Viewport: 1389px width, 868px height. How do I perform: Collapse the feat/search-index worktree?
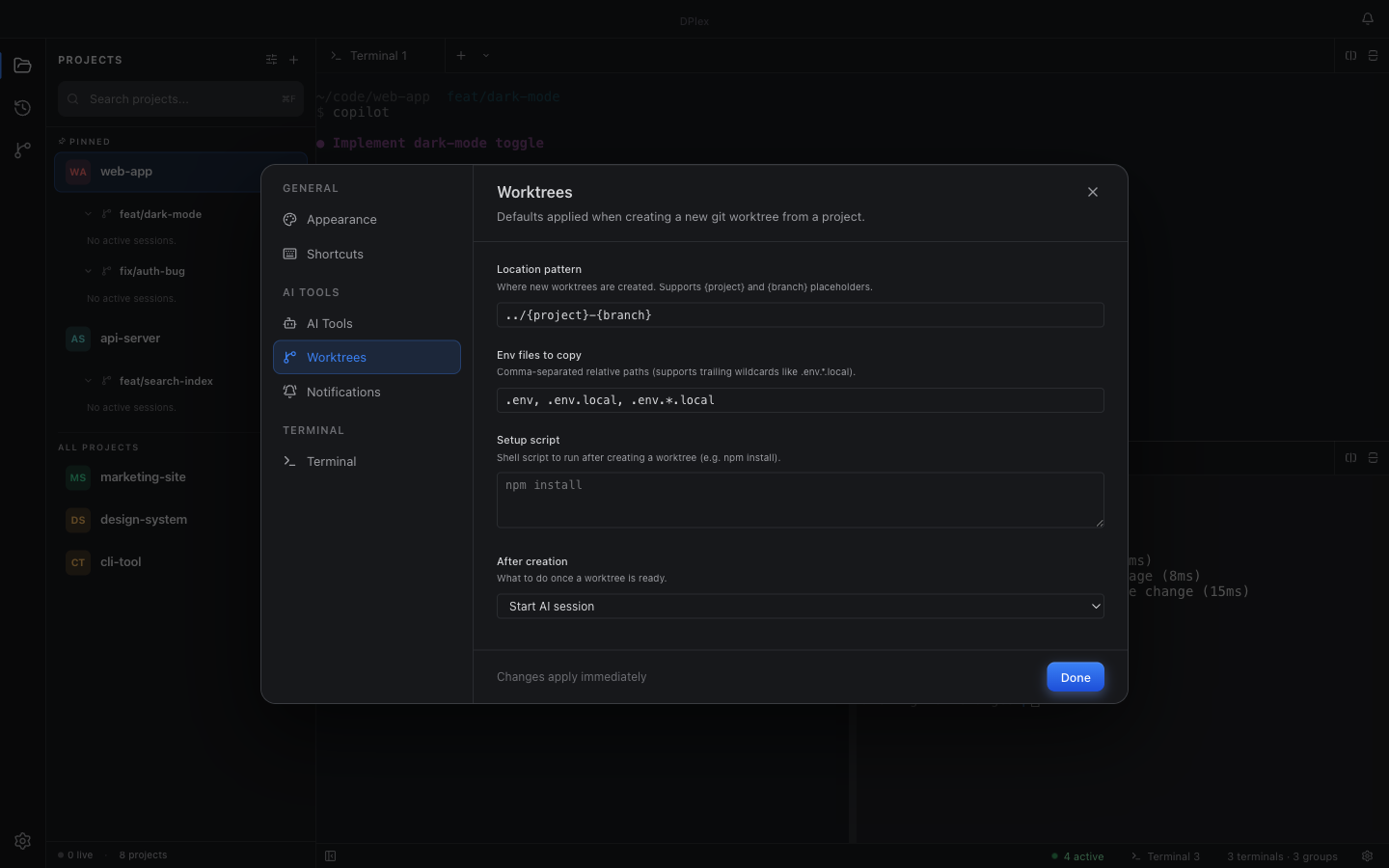pos(88,381)
